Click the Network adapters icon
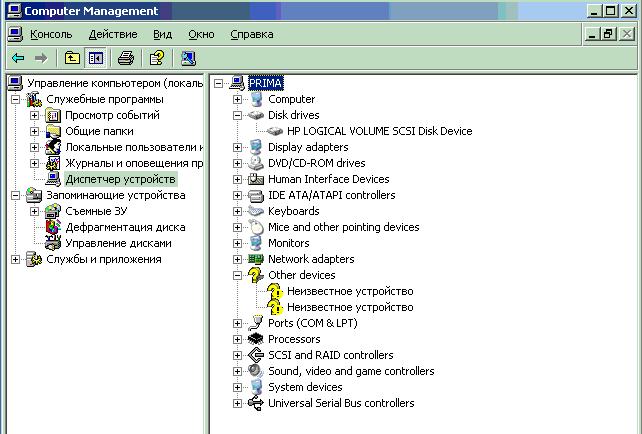Viewport: 642px width, 434px height. (x=256, y=259)
